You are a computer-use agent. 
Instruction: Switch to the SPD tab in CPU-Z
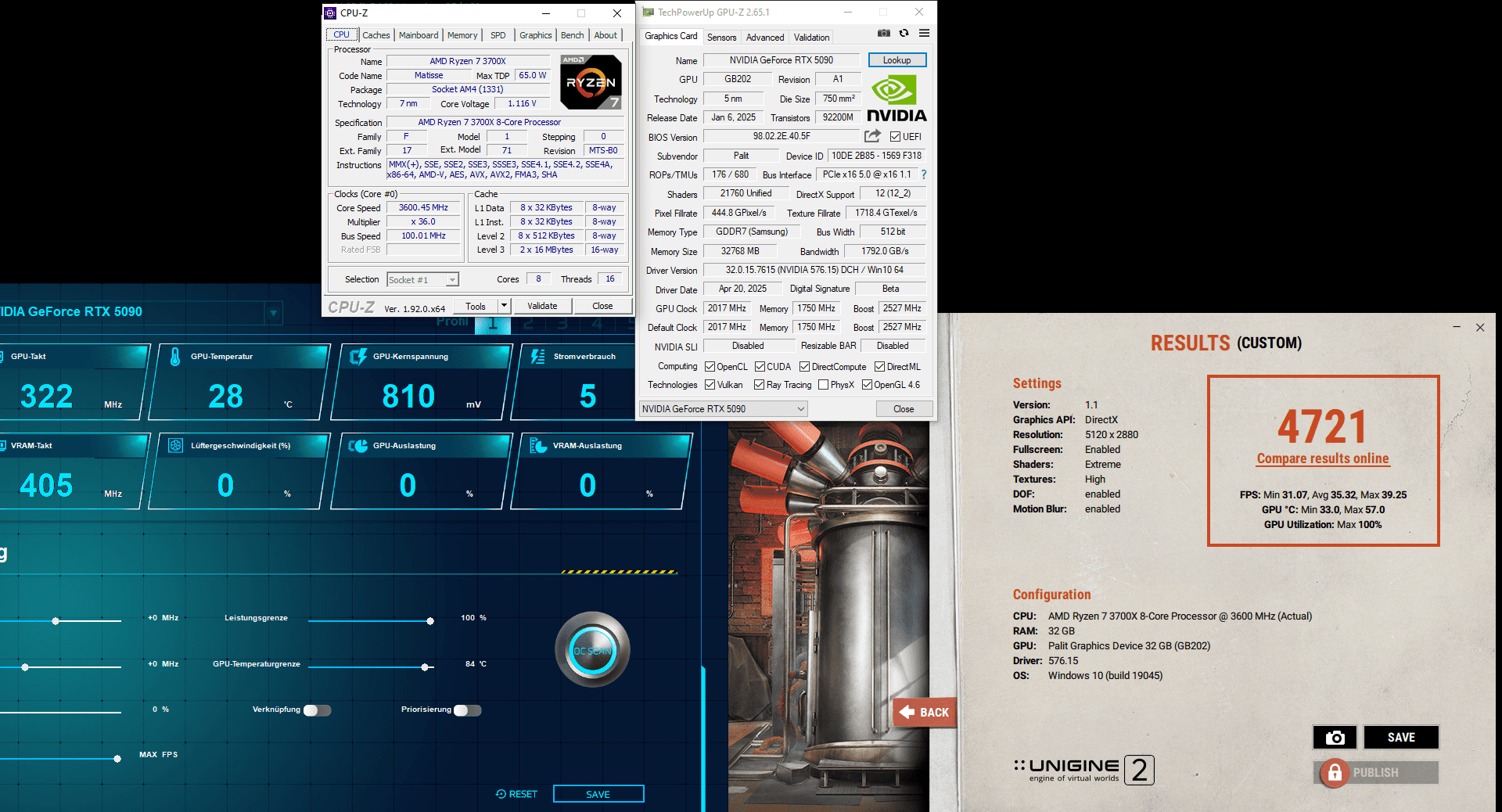[x=498, y=35]
